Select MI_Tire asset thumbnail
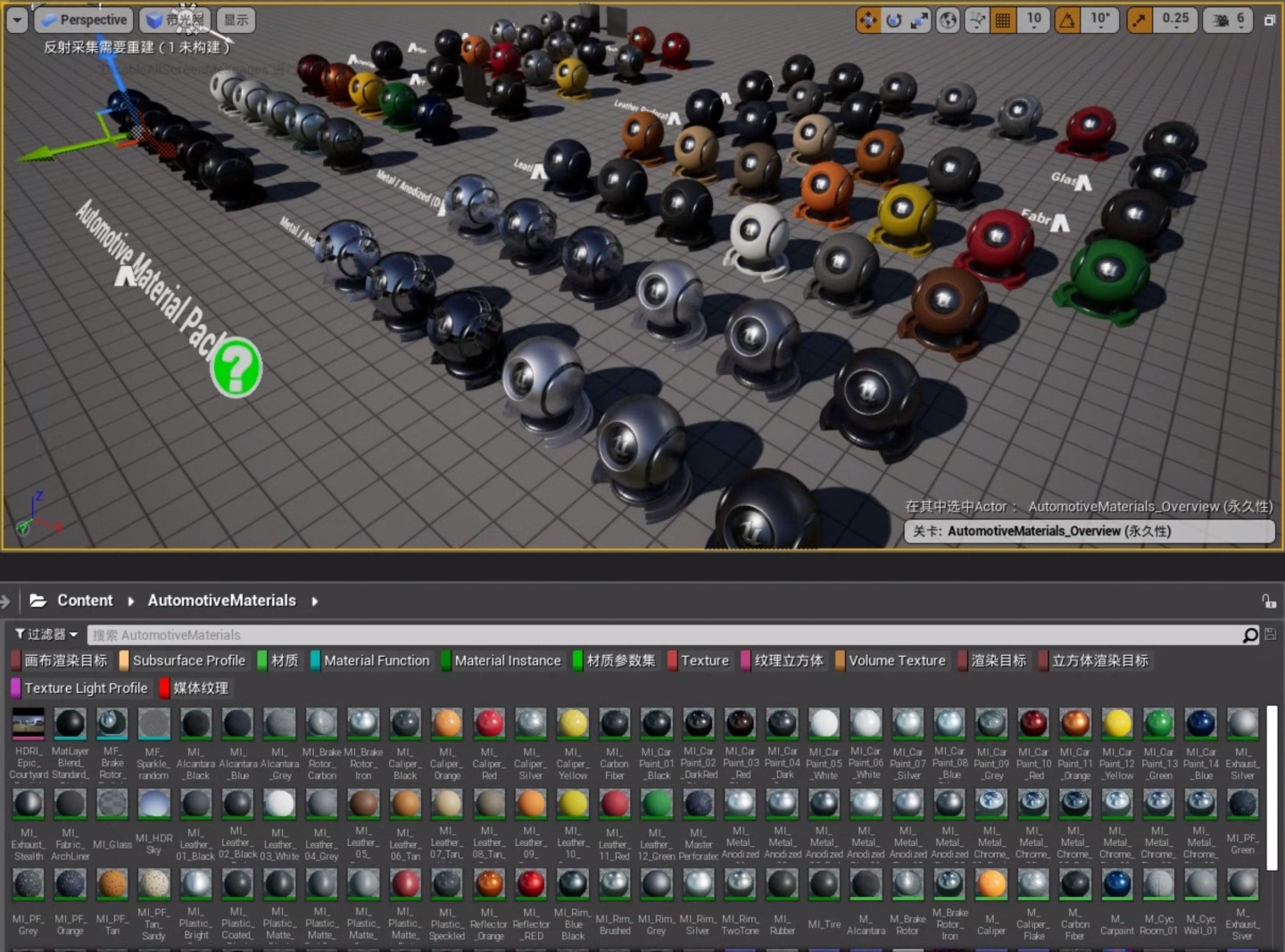The width and height of the screenshot is (1285, 952). point(824,884)
